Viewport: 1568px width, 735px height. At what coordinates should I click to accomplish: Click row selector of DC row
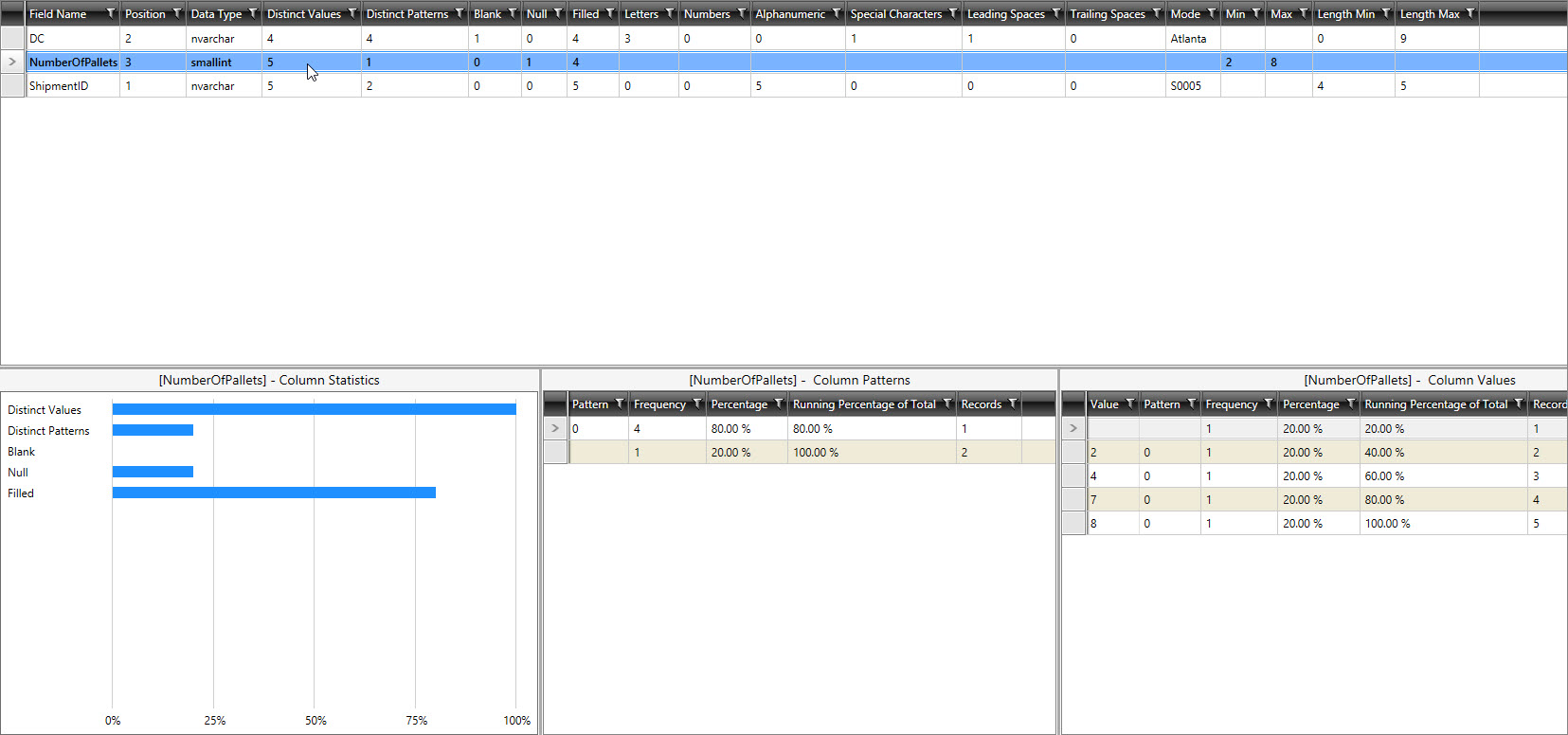pyautogui.click(x=12, y=39)
